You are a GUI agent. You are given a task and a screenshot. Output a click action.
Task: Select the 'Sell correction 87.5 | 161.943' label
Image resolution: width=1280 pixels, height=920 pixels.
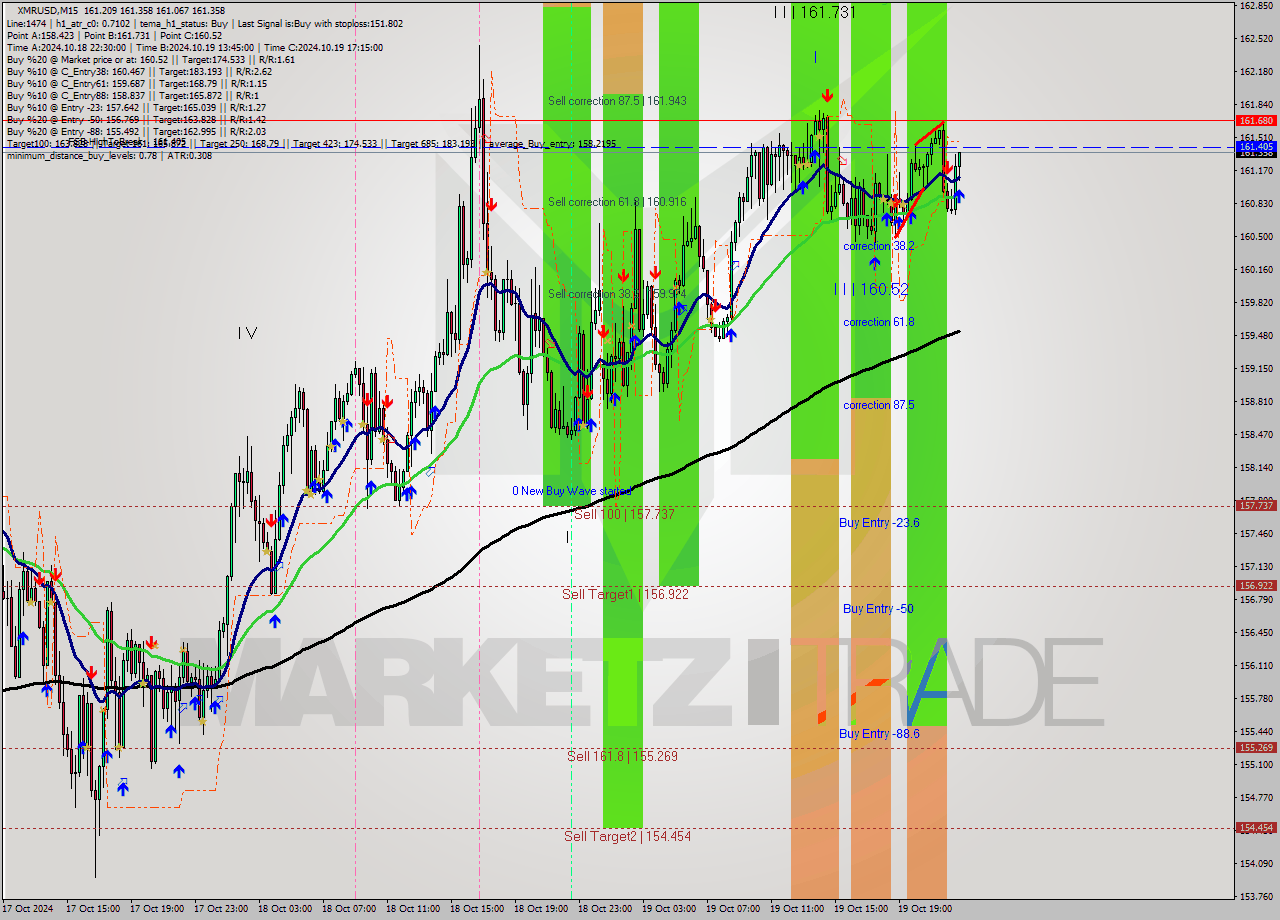(617, 101)
